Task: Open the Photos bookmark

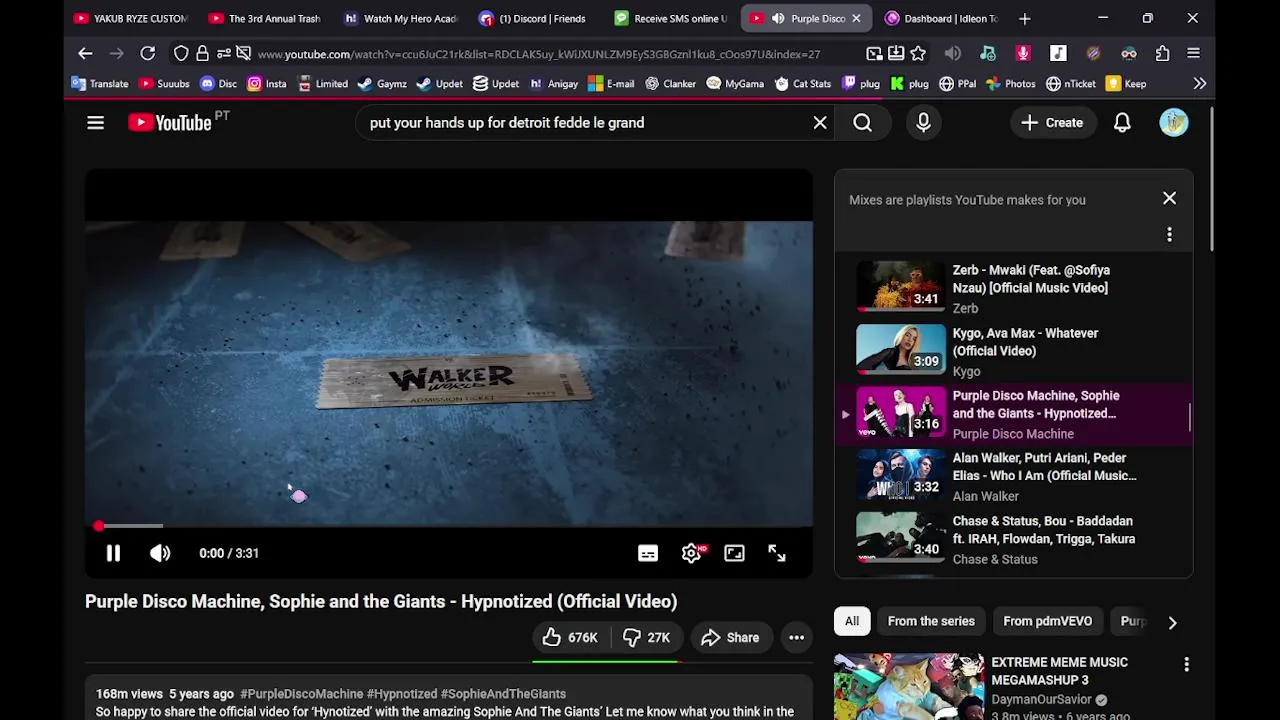Action: (1010, 84)
